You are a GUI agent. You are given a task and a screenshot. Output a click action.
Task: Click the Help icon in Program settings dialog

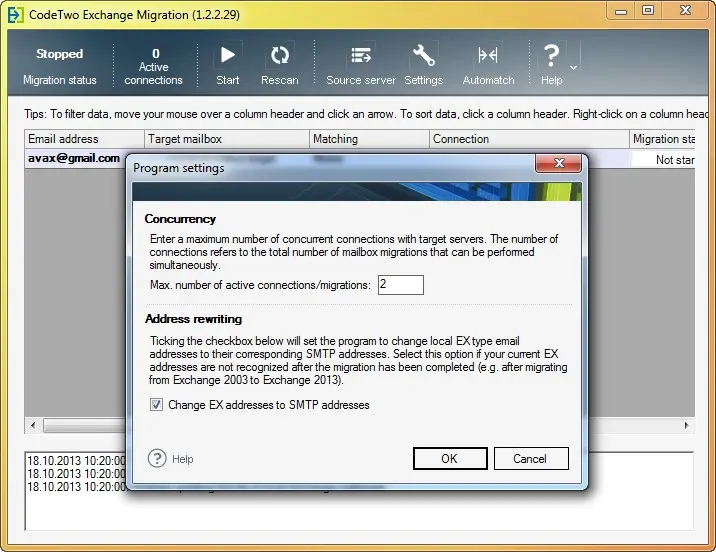(x=157, y=458)
